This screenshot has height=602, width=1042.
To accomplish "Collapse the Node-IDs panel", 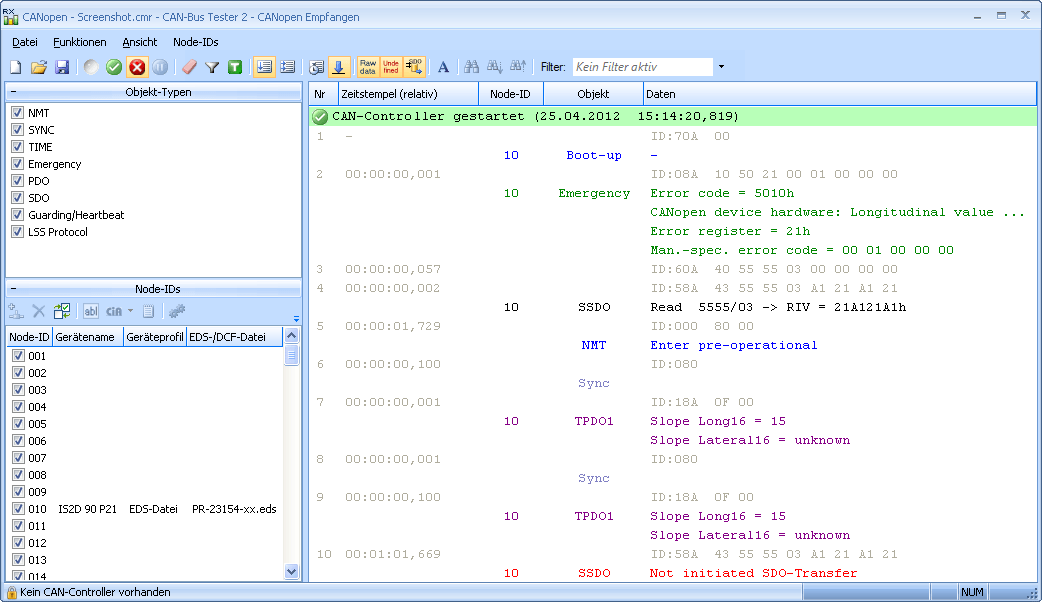I will 13,289.
